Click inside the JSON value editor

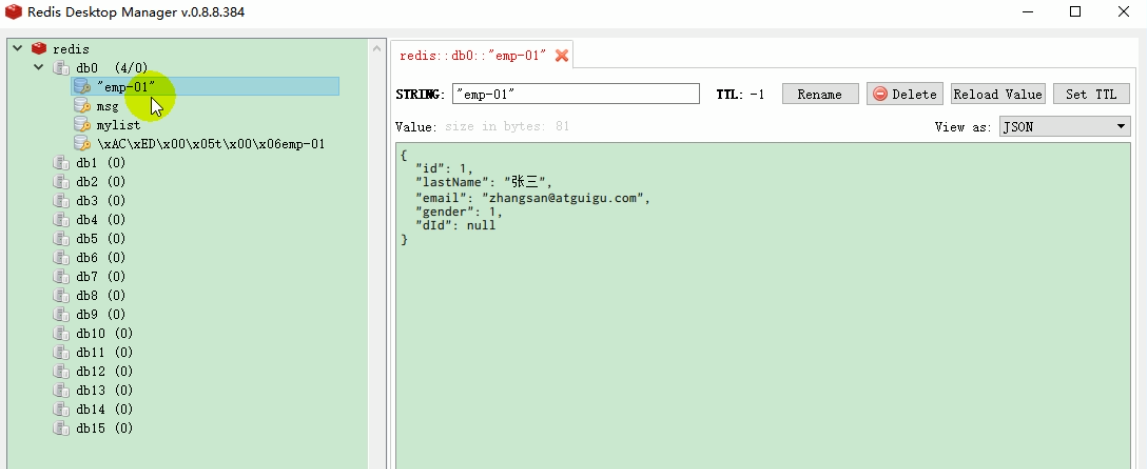(763, 306)
